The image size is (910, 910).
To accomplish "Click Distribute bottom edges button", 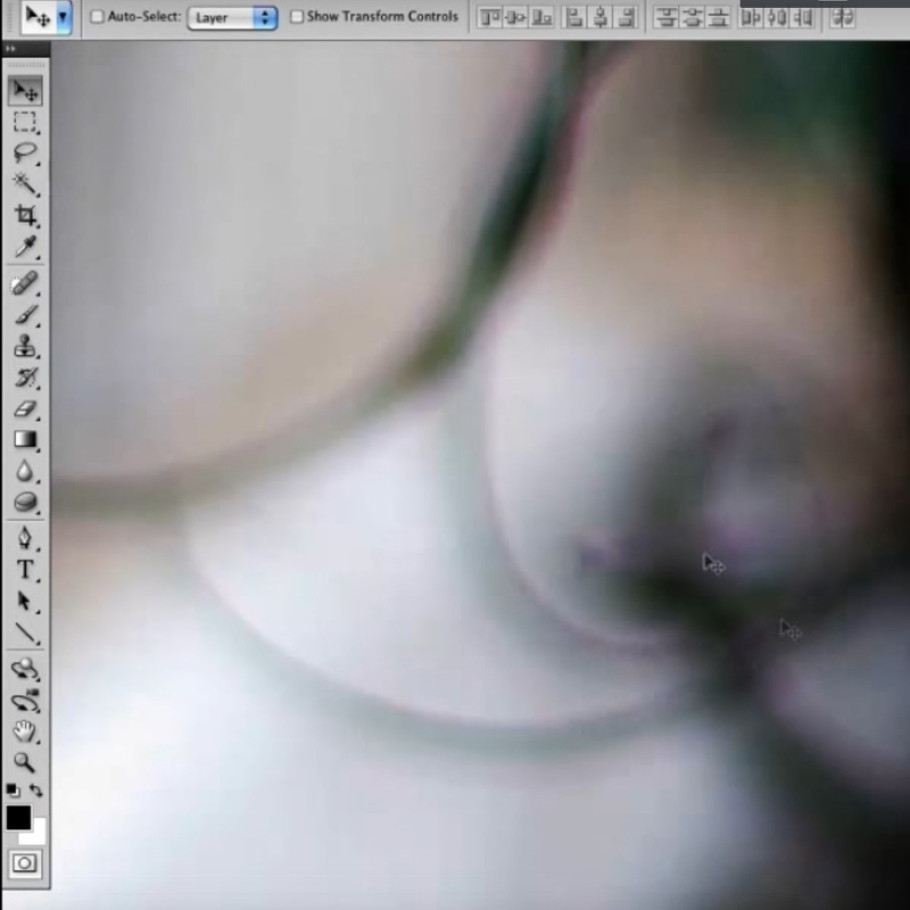I will (x=718, y=18).
